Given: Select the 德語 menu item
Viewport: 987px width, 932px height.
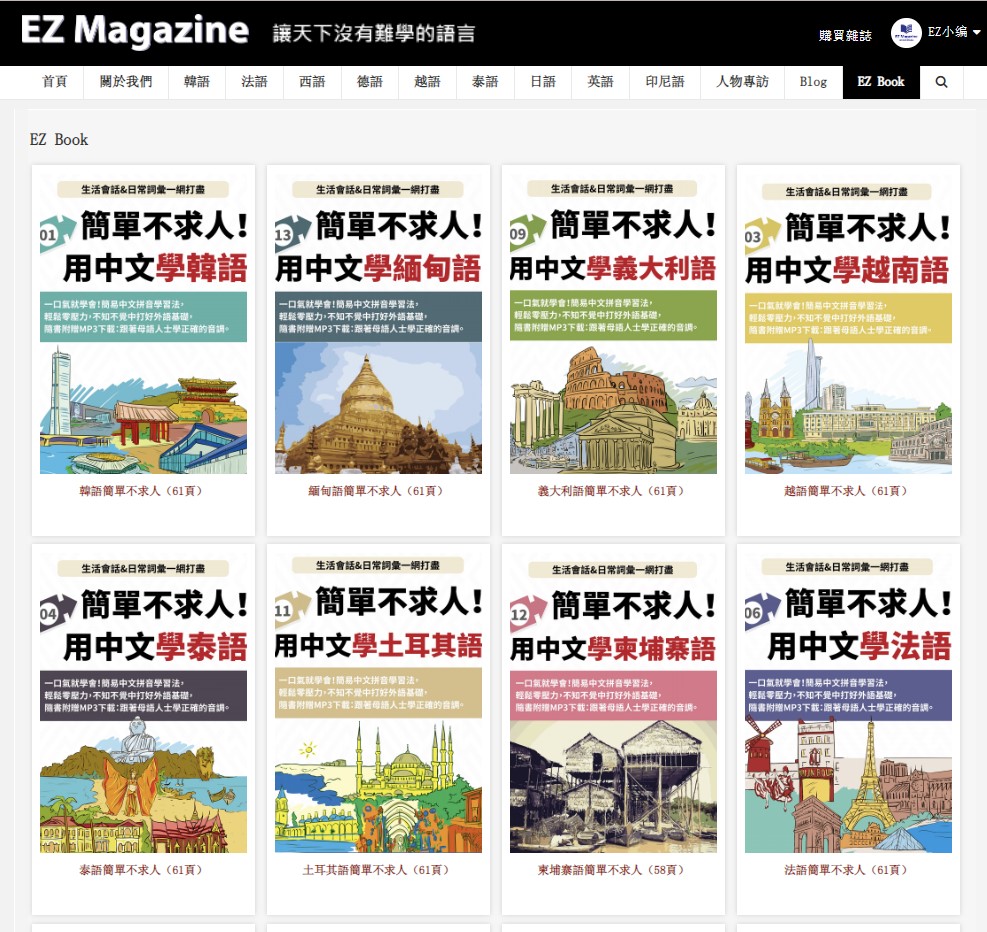Looking at the screenshot, I should pyautogui.click(x=369, y=82).
